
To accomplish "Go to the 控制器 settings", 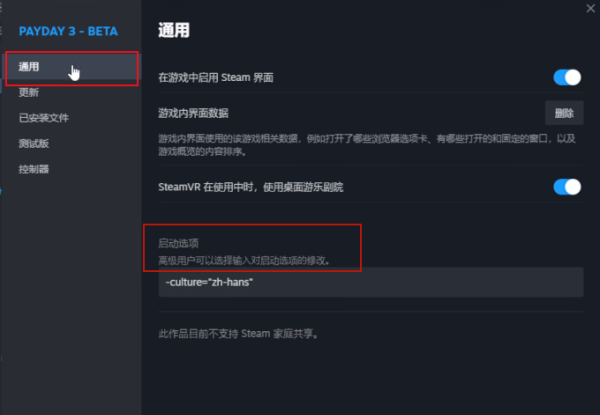I will point(34,169).
